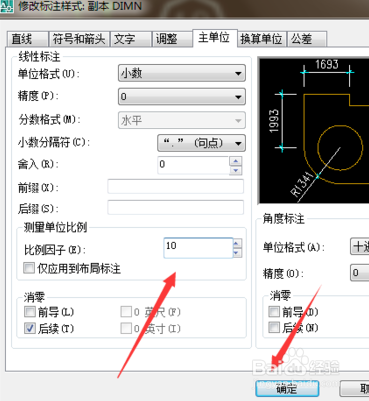Check linear 前导(L) zero suppression
The width and height of the screenshot is (369, 401).
[x=30, y=312]
